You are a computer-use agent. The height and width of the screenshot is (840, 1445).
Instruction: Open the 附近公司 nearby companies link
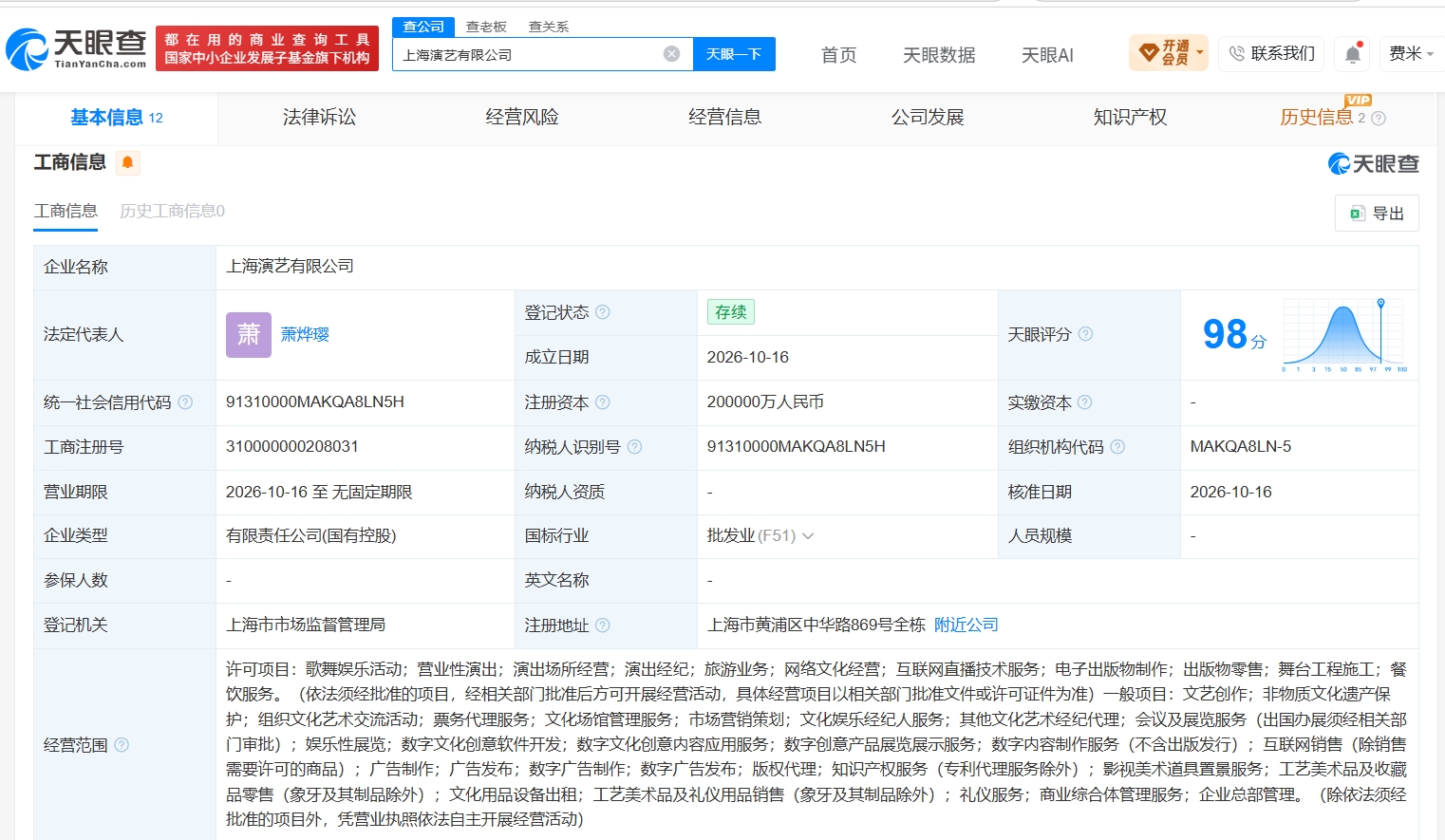[x=966, y=625]
